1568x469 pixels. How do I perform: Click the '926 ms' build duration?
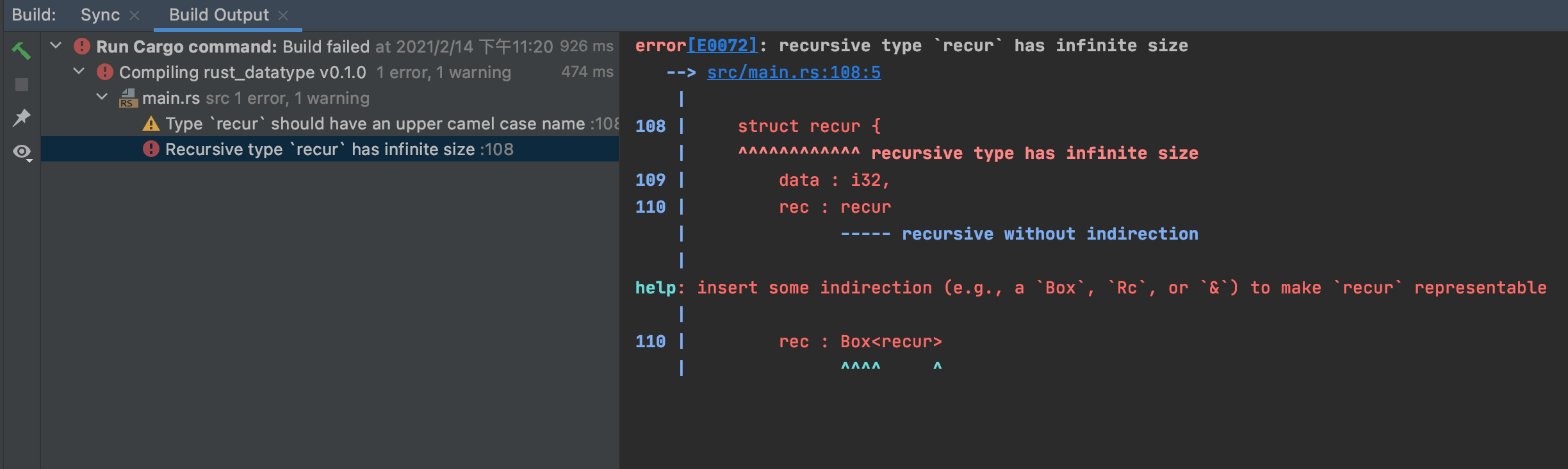[x=587, y=46]
